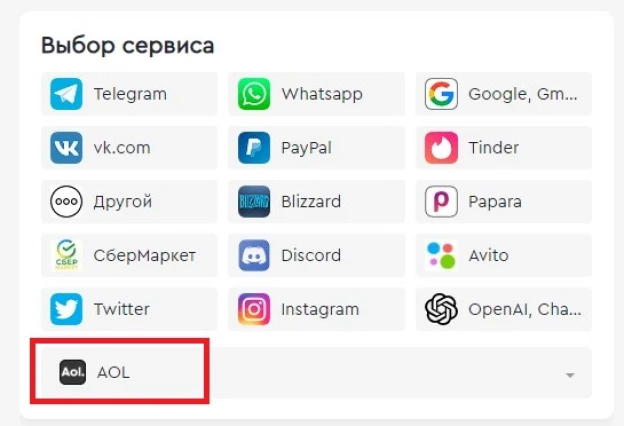Select the VK logo icon
Image resolution: width=624 pixels, height=426 pixels.
tap(66, 148)
